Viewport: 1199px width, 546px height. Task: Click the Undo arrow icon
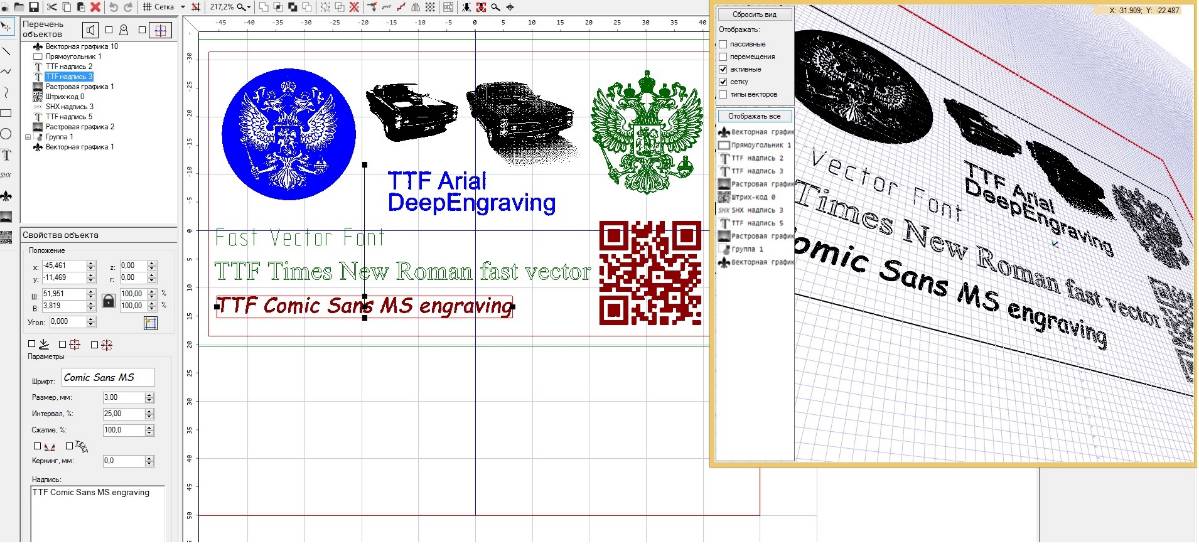tap(113, 7)
